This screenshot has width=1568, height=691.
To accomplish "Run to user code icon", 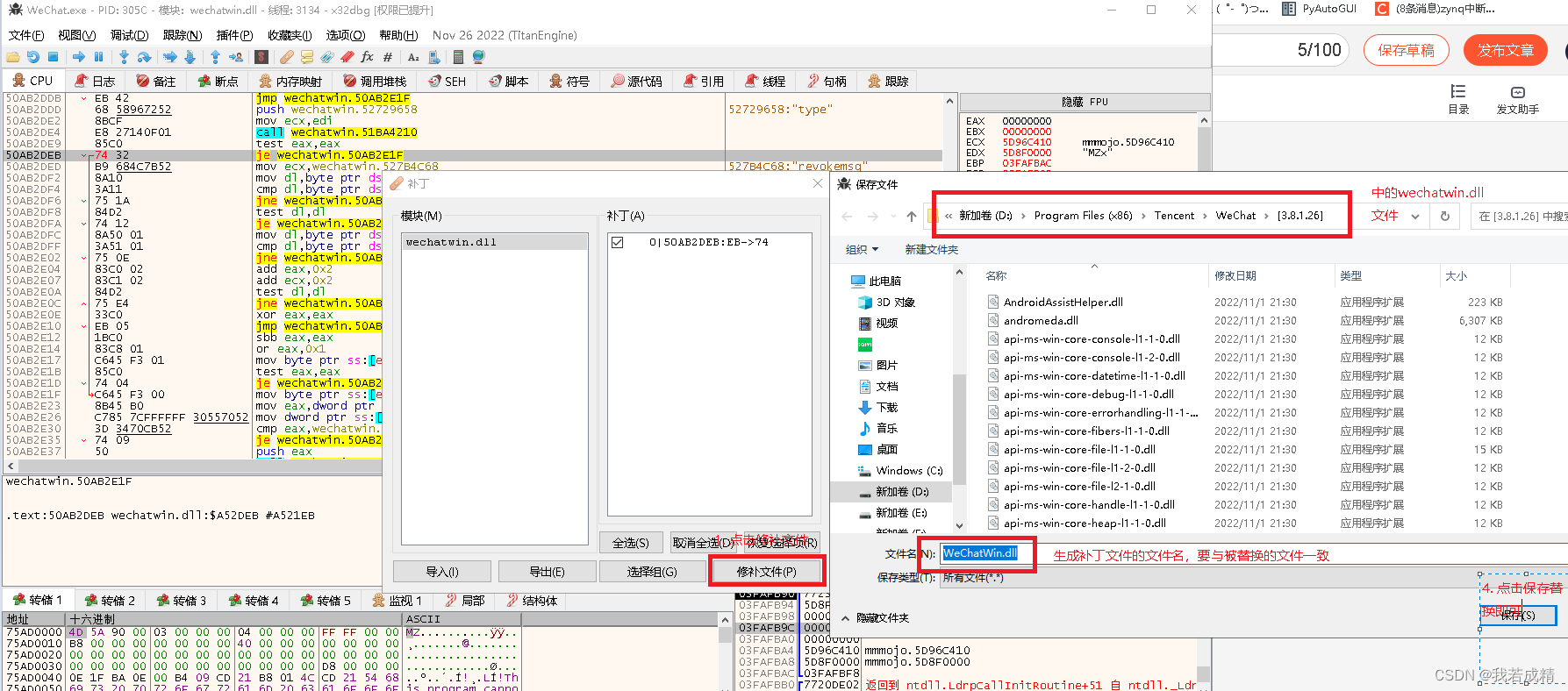I will coord(236,57).
